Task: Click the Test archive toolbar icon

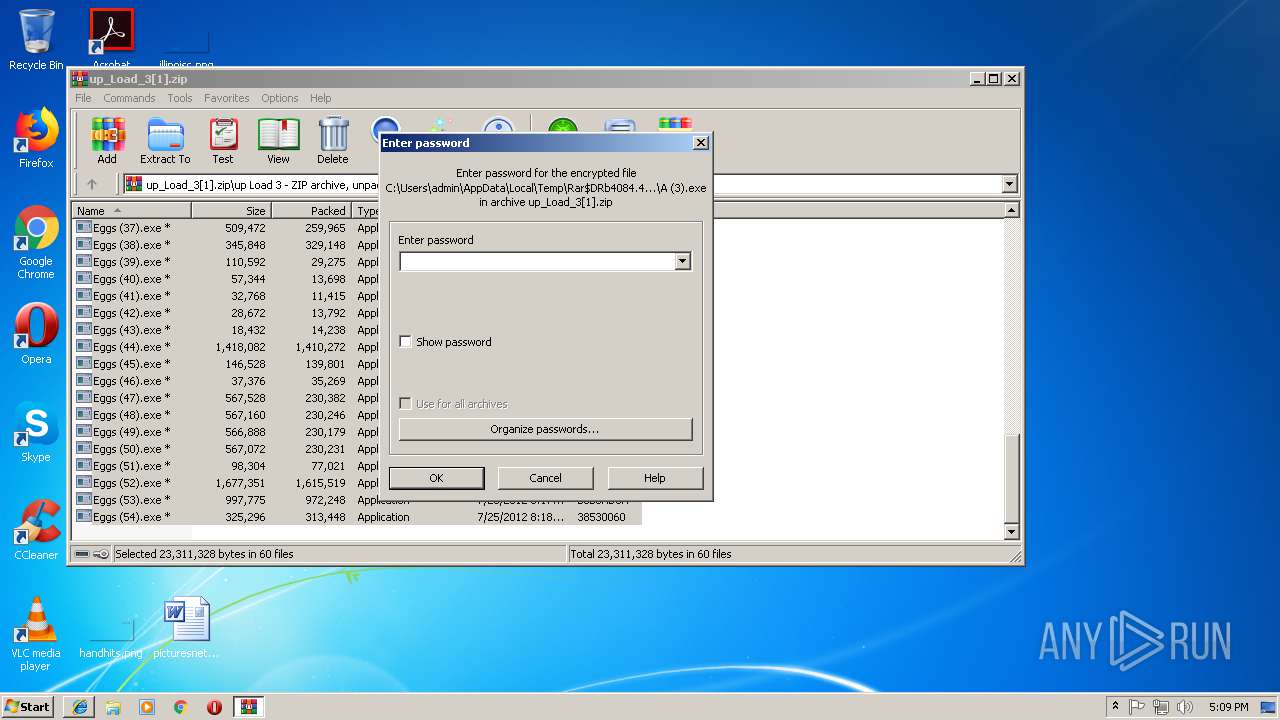Action: click(x=223, y=141)
